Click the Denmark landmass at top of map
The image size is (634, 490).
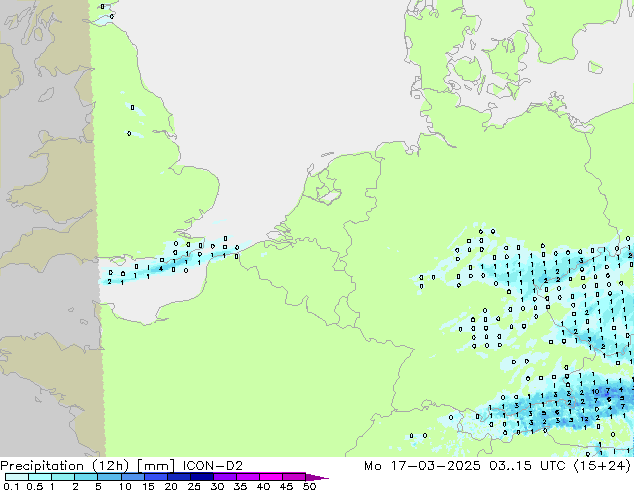point(470,60)
